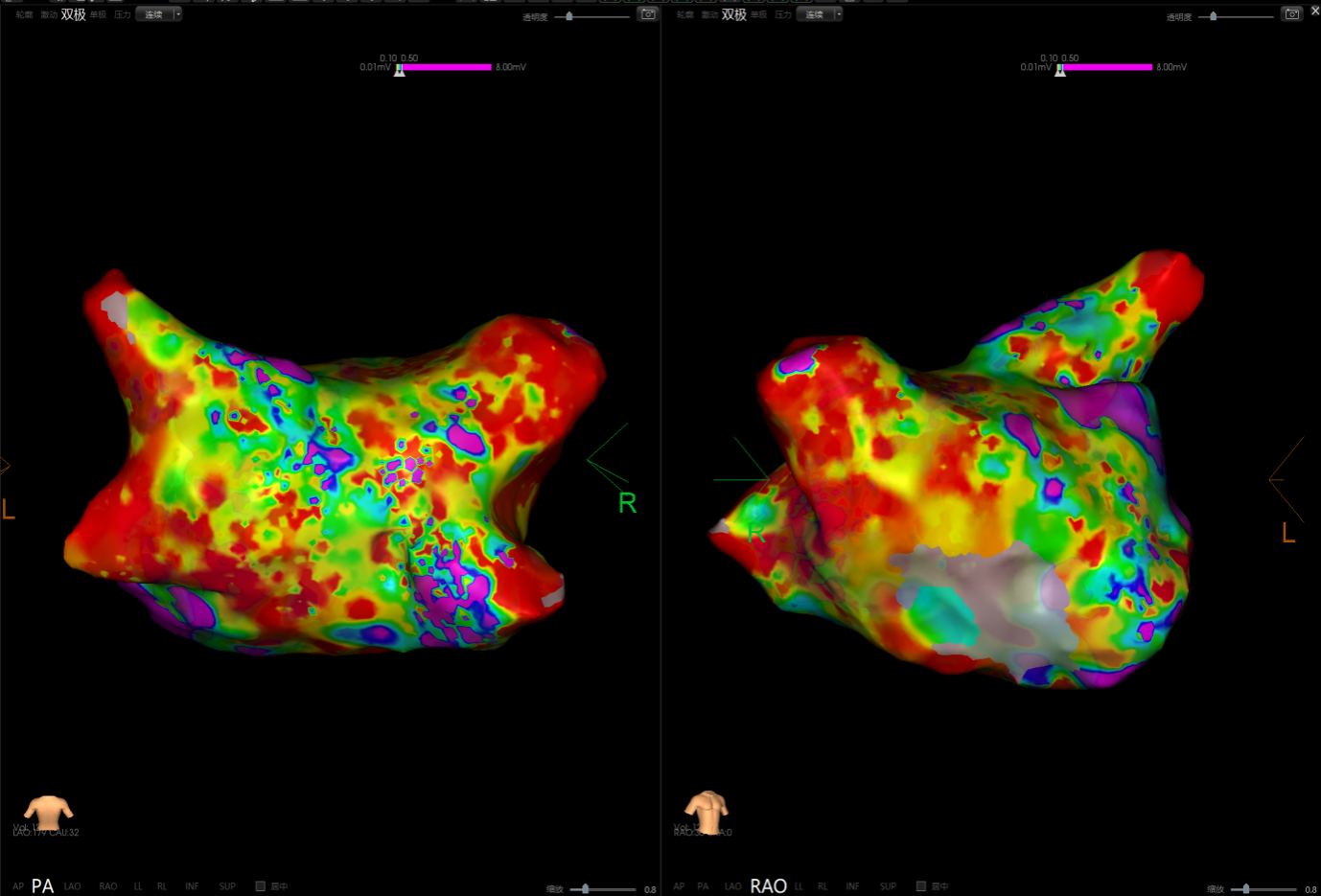The width and height of the screenshot is (1321, 896).
Task: Expand the arrow beside 连续 in left view
Action: 177,14
